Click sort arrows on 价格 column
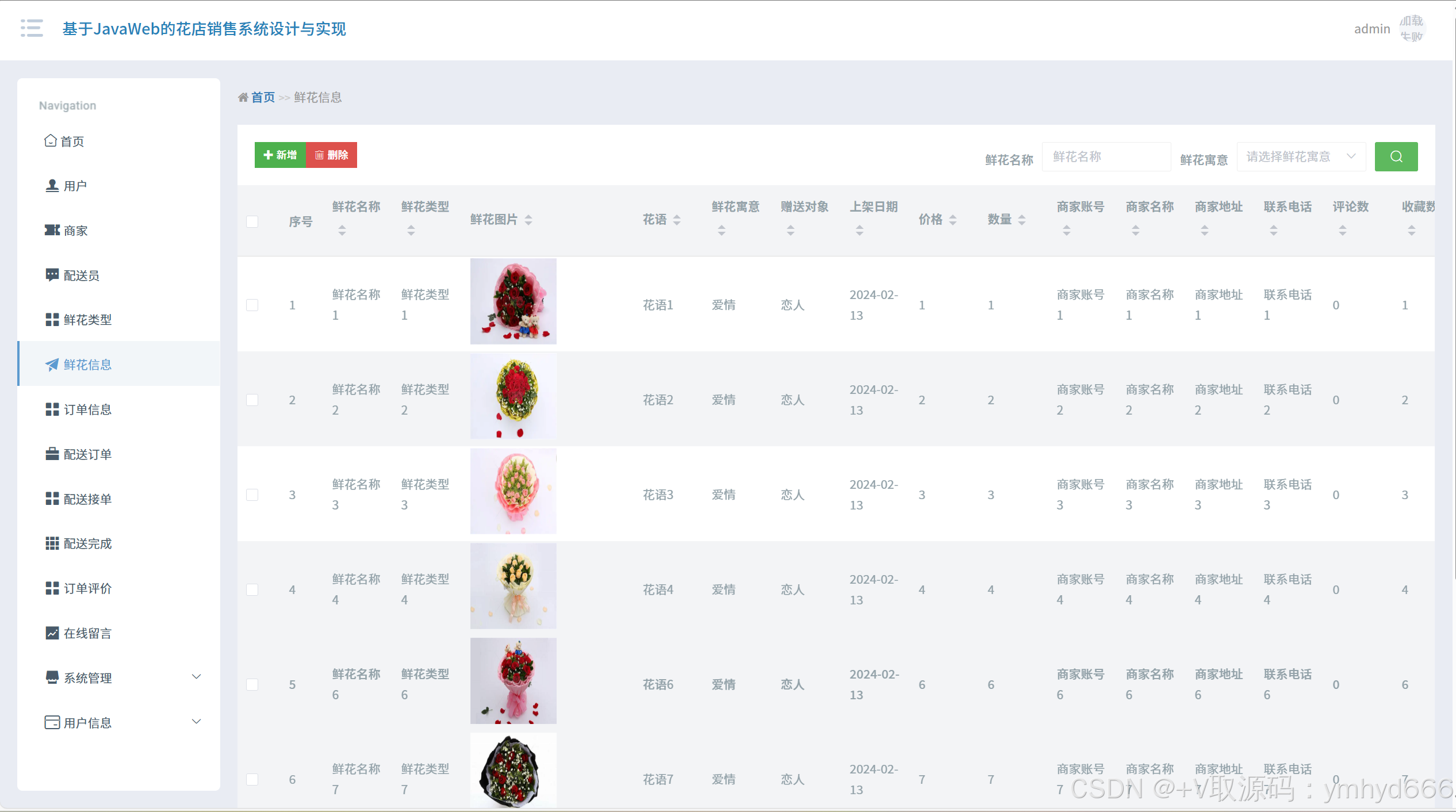This screenshot has width=1456, height=812. 953,220
